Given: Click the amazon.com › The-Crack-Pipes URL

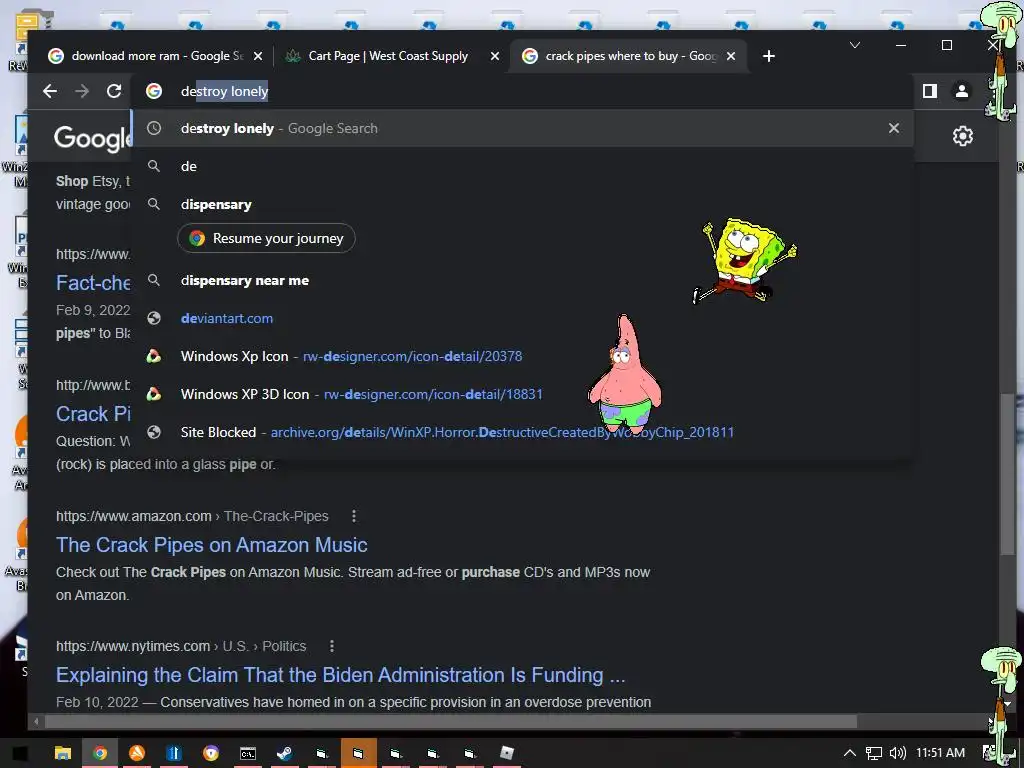Looking at the screenshot, I should coord(192,516).
